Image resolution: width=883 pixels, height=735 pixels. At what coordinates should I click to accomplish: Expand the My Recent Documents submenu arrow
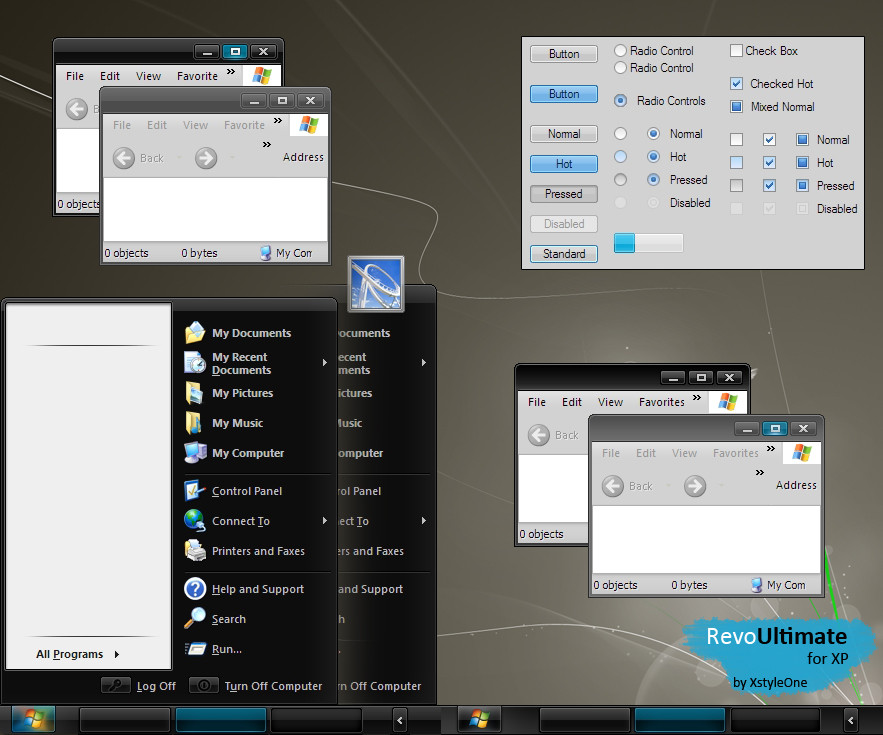(x=325, y=363)
